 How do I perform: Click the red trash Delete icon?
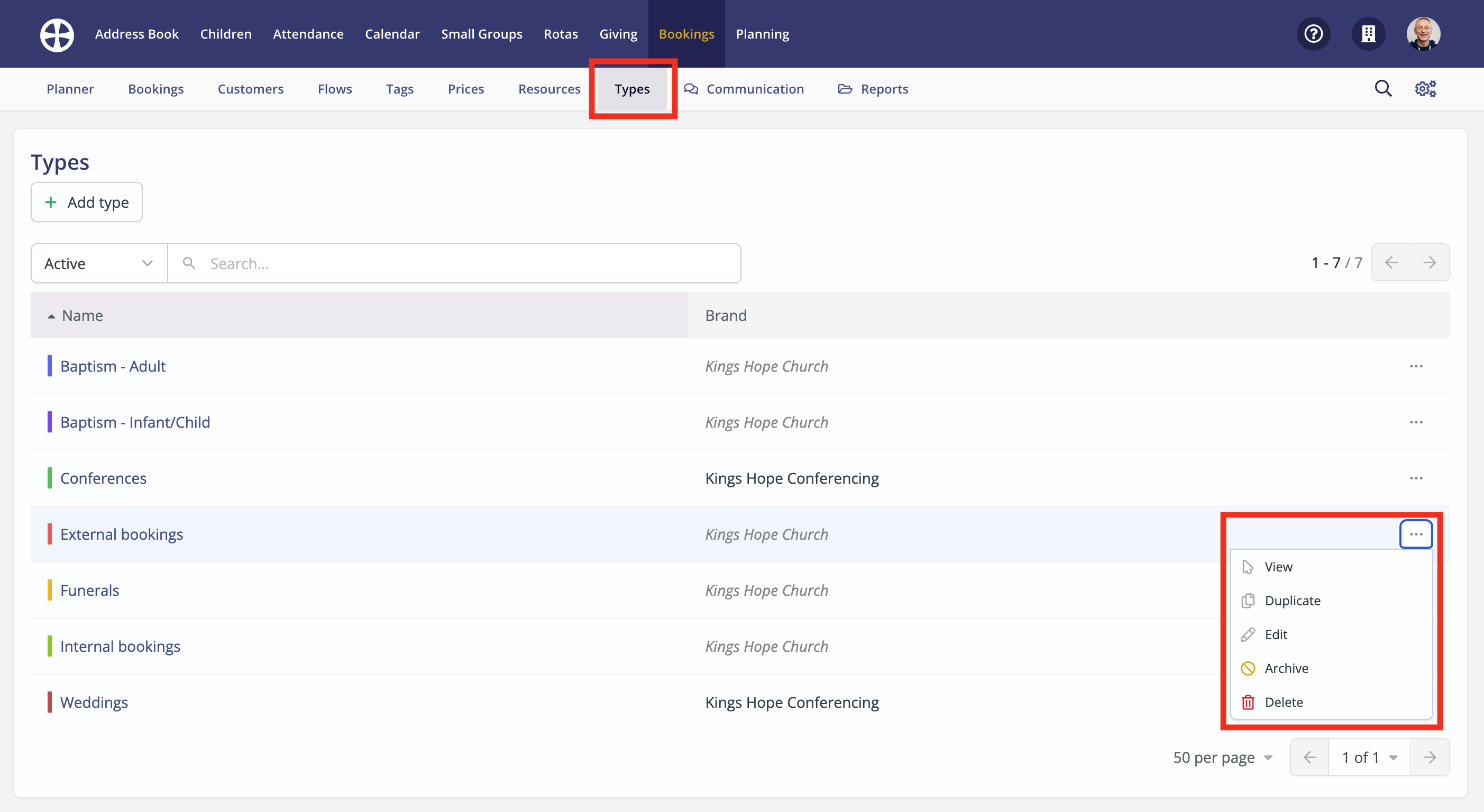tap(1248, 703)
